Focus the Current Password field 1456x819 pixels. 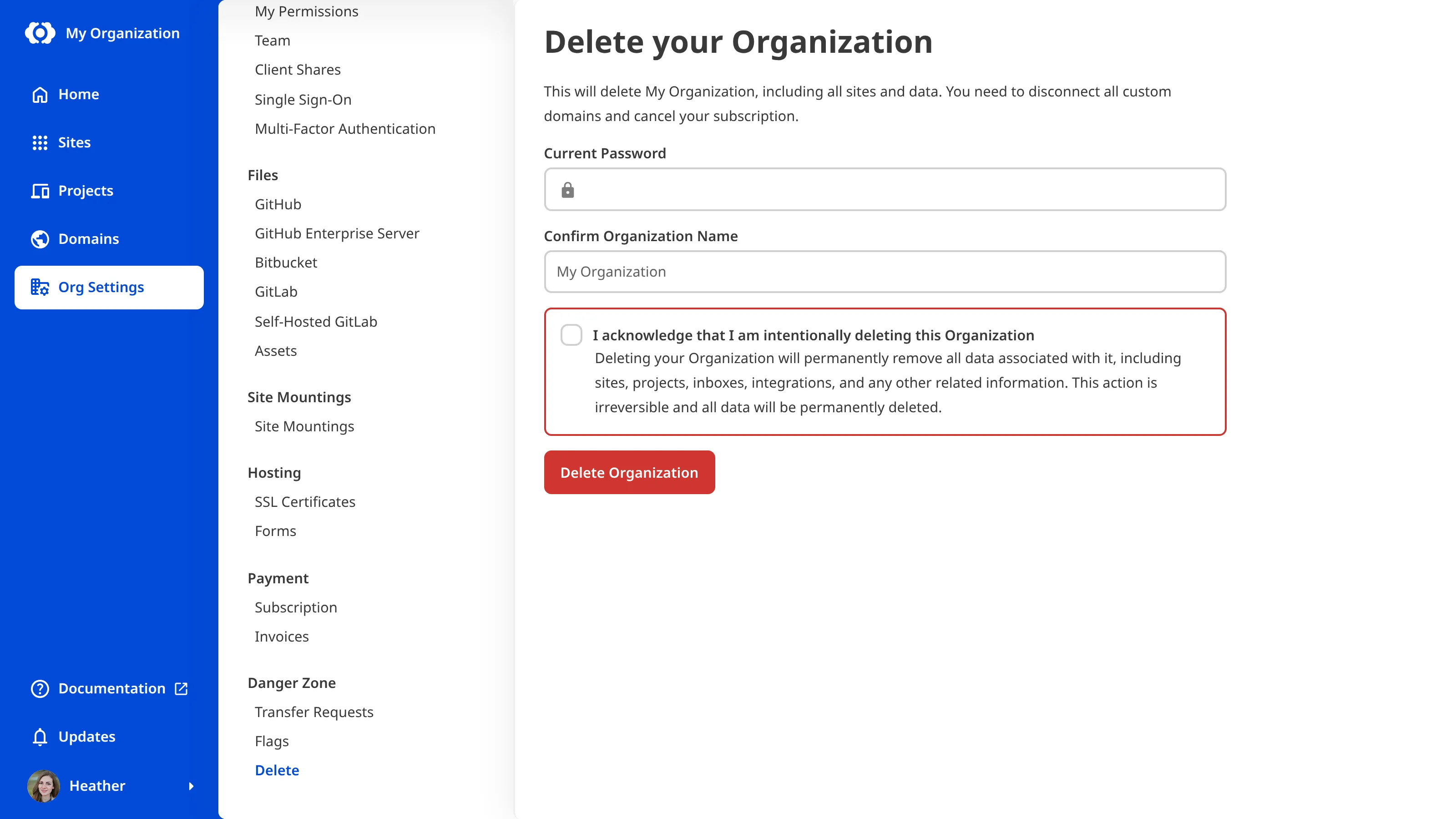click(885, 189)
